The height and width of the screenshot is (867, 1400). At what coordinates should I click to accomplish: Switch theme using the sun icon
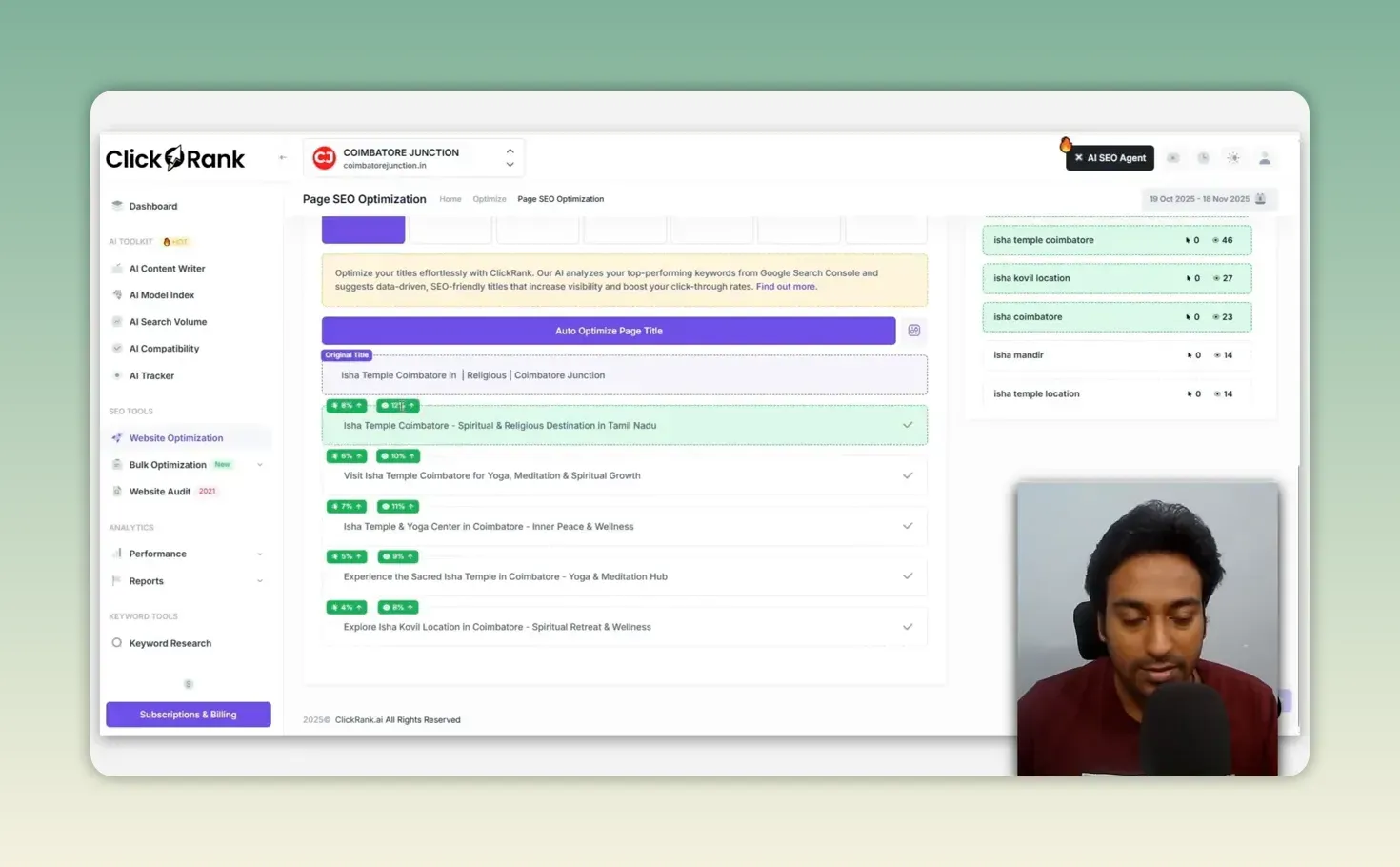1233,158
